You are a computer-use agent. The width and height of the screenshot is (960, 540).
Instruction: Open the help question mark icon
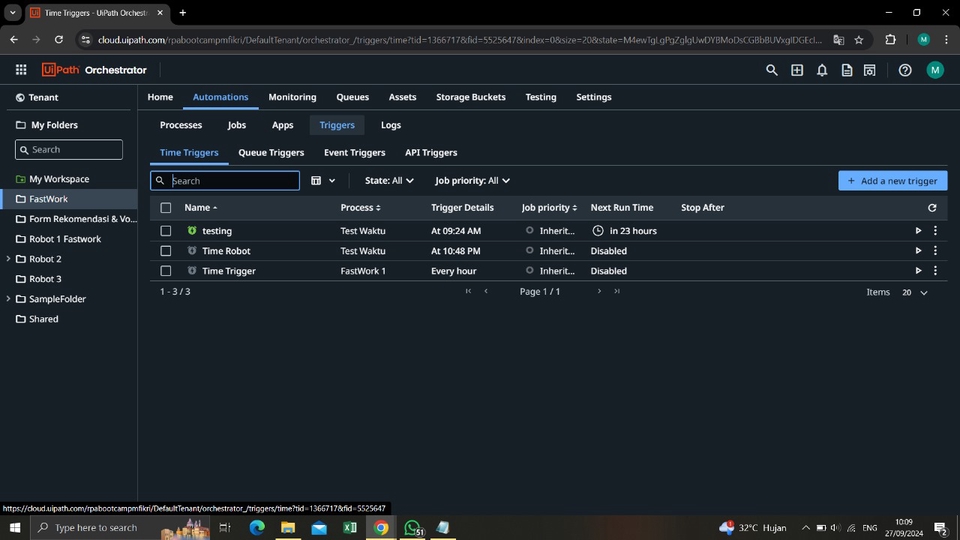point(905,70)
